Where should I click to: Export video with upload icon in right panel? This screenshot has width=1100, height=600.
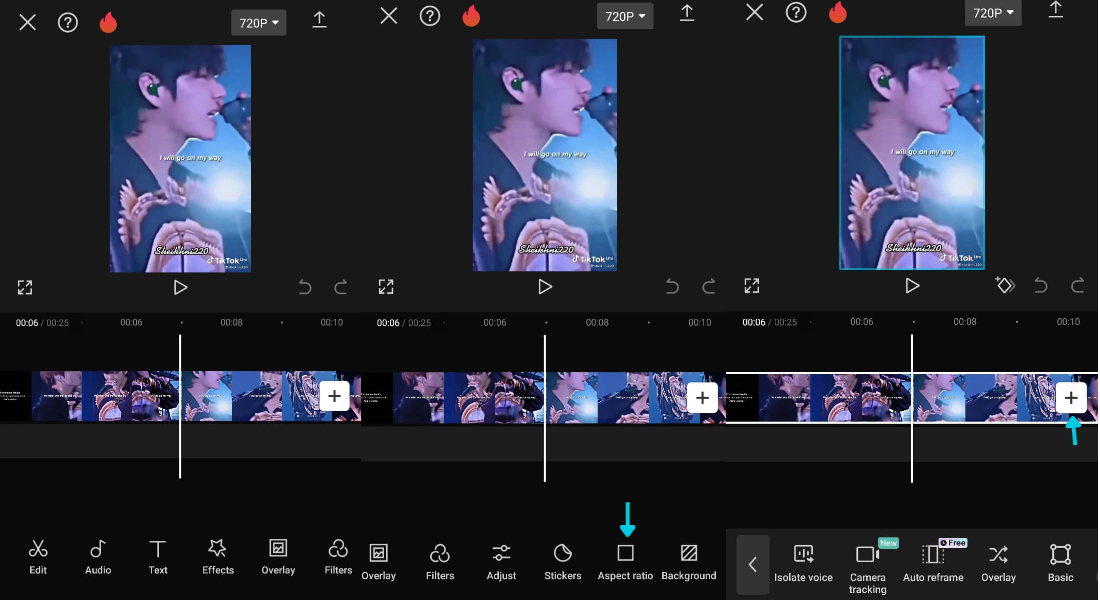1055,9
